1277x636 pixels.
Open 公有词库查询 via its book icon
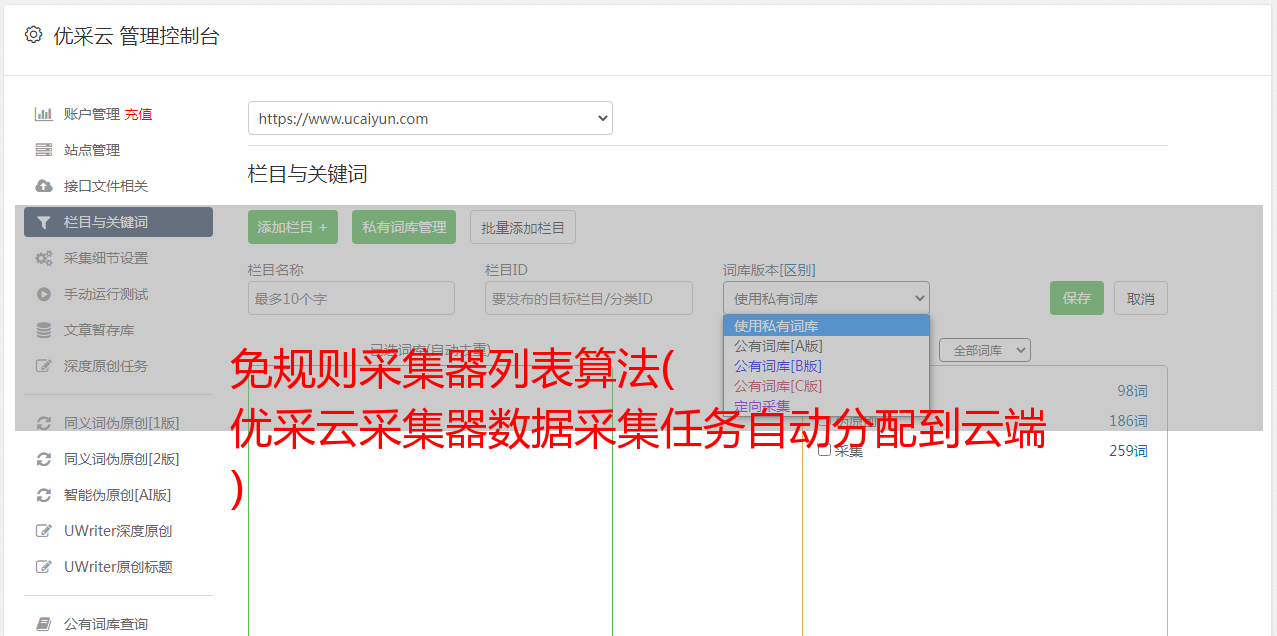(43, 624)
